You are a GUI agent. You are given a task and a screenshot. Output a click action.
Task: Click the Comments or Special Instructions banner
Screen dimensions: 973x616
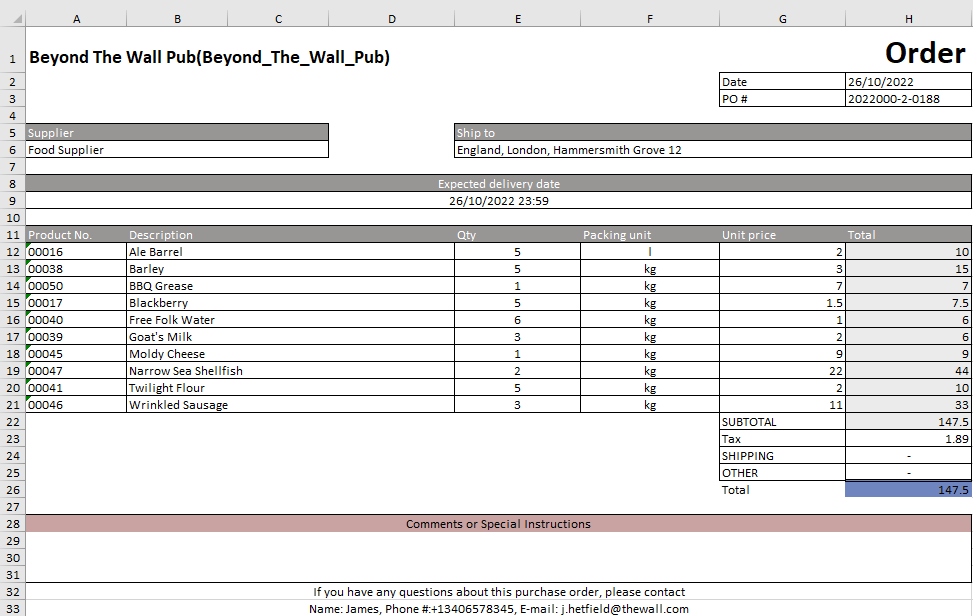point(498,524)
